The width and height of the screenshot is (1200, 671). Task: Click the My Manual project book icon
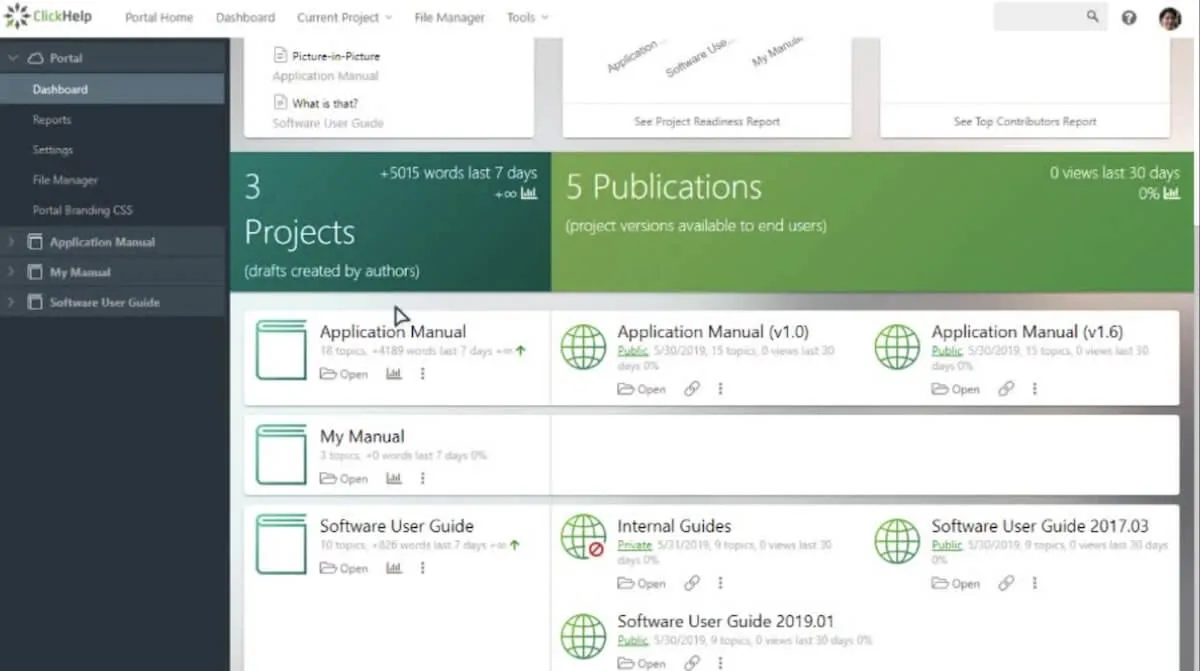tap(281, 455)
